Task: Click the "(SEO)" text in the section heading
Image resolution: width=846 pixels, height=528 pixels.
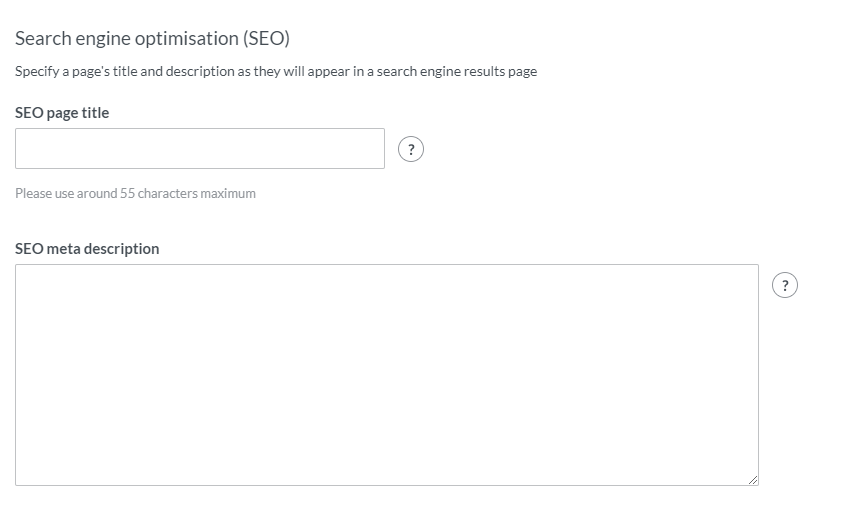Action: tap(265, 39)
